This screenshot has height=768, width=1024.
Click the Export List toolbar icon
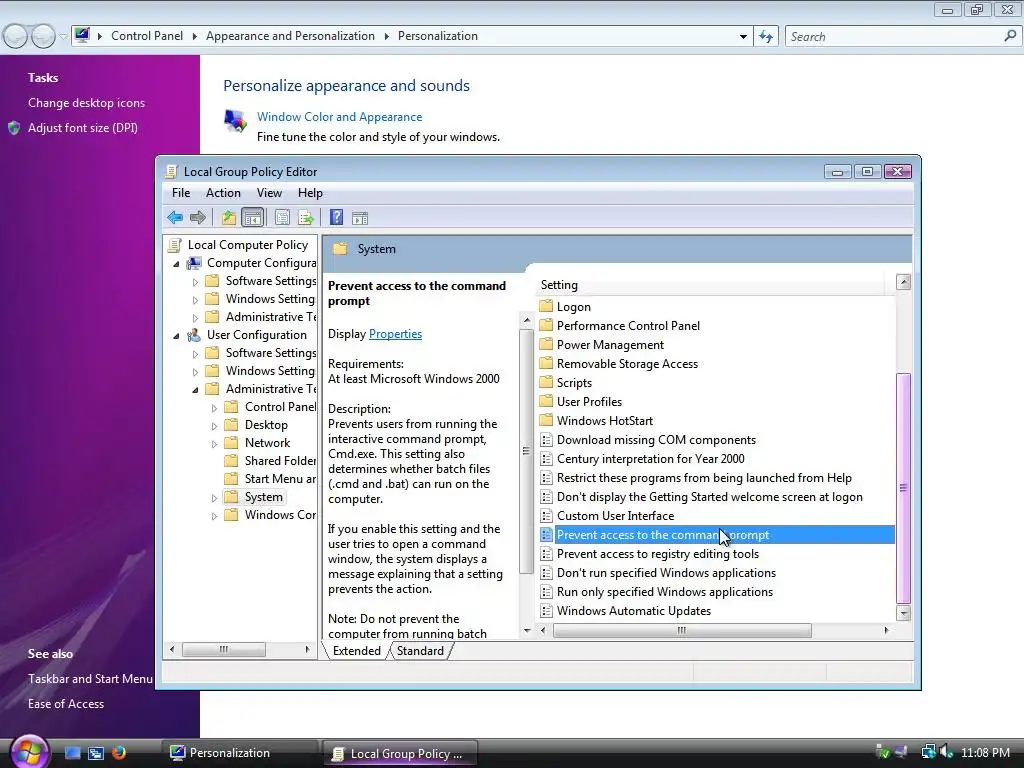coord(306,217)
